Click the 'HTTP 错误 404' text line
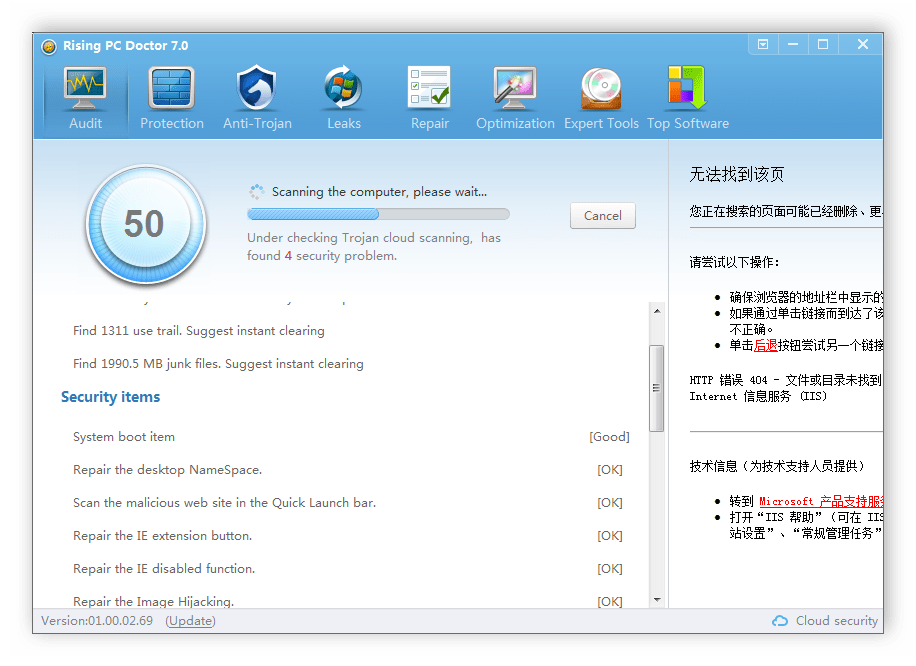This screenshot has width=916, height=666. click(785, 380)
